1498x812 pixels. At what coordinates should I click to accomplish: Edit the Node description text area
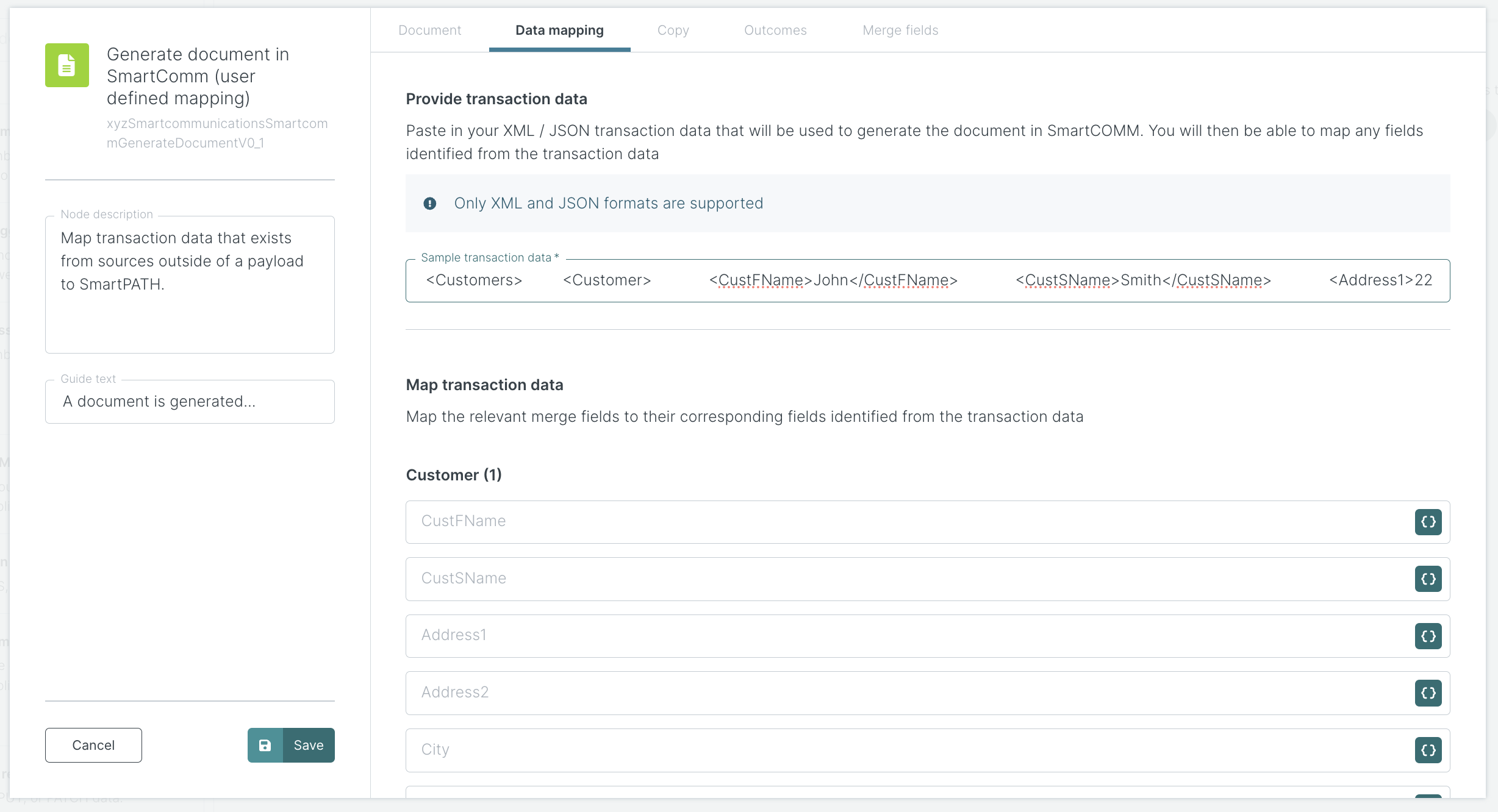tap(190, 285)
